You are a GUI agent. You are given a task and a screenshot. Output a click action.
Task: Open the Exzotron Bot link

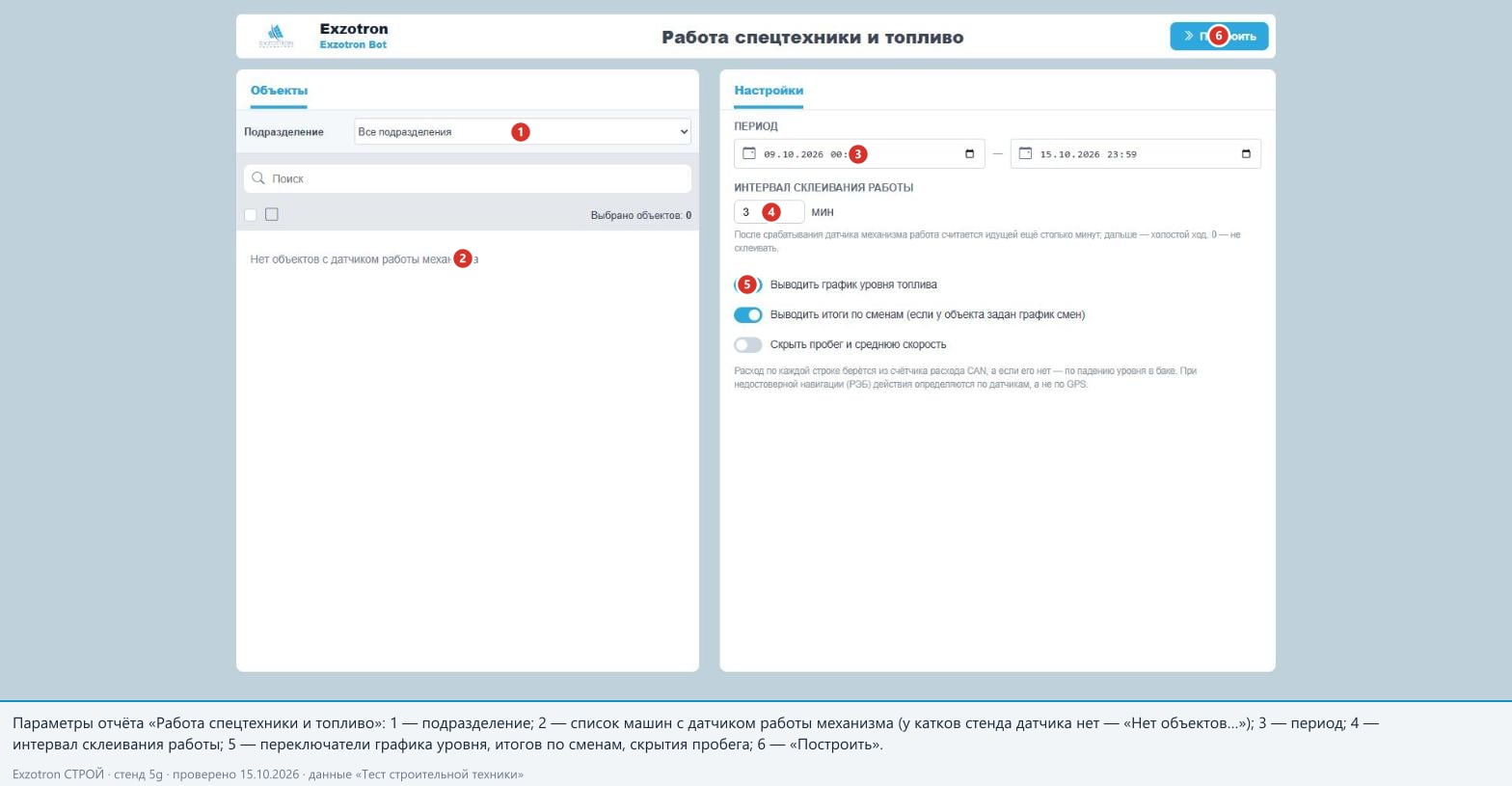(x=353, y=44)
